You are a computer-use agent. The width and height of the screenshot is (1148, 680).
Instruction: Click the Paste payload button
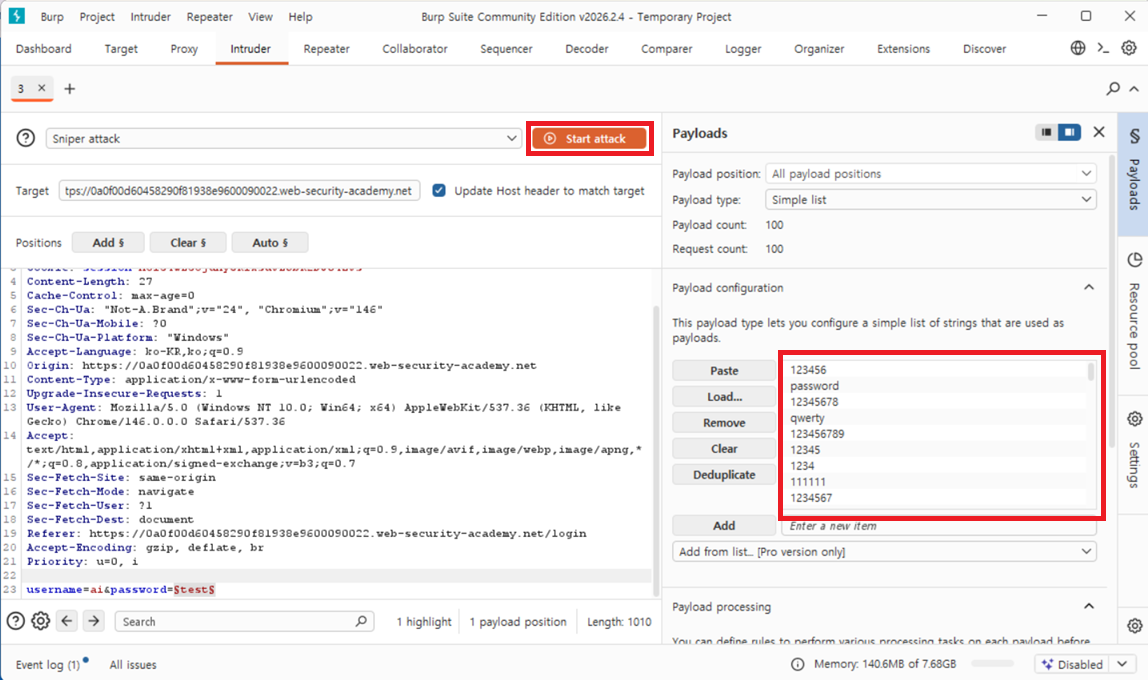click(x=724, y=370)
